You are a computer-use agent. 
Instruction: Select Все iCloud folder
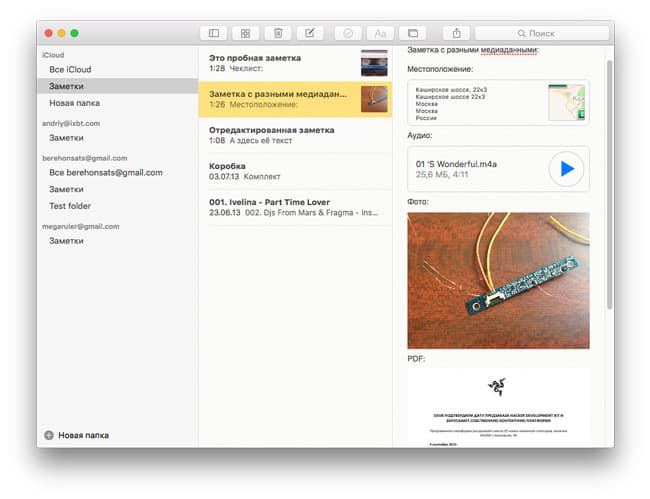coord(117,70)
